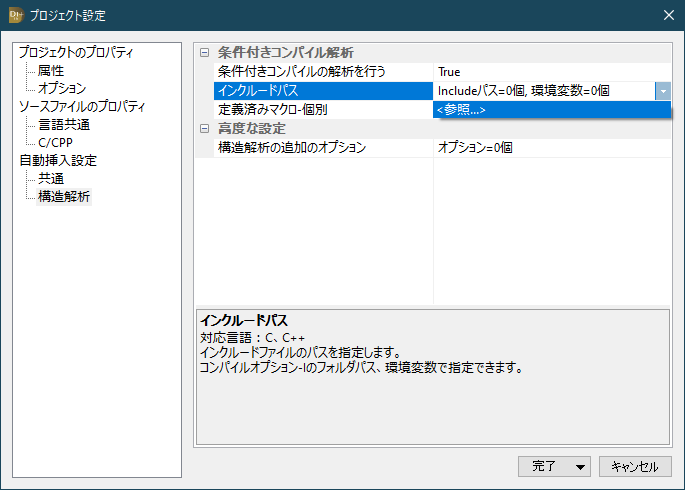Collapse the 条件付きコンパイル解析 section
This screenshot has height=490, width=685.
tap(205, 52)
